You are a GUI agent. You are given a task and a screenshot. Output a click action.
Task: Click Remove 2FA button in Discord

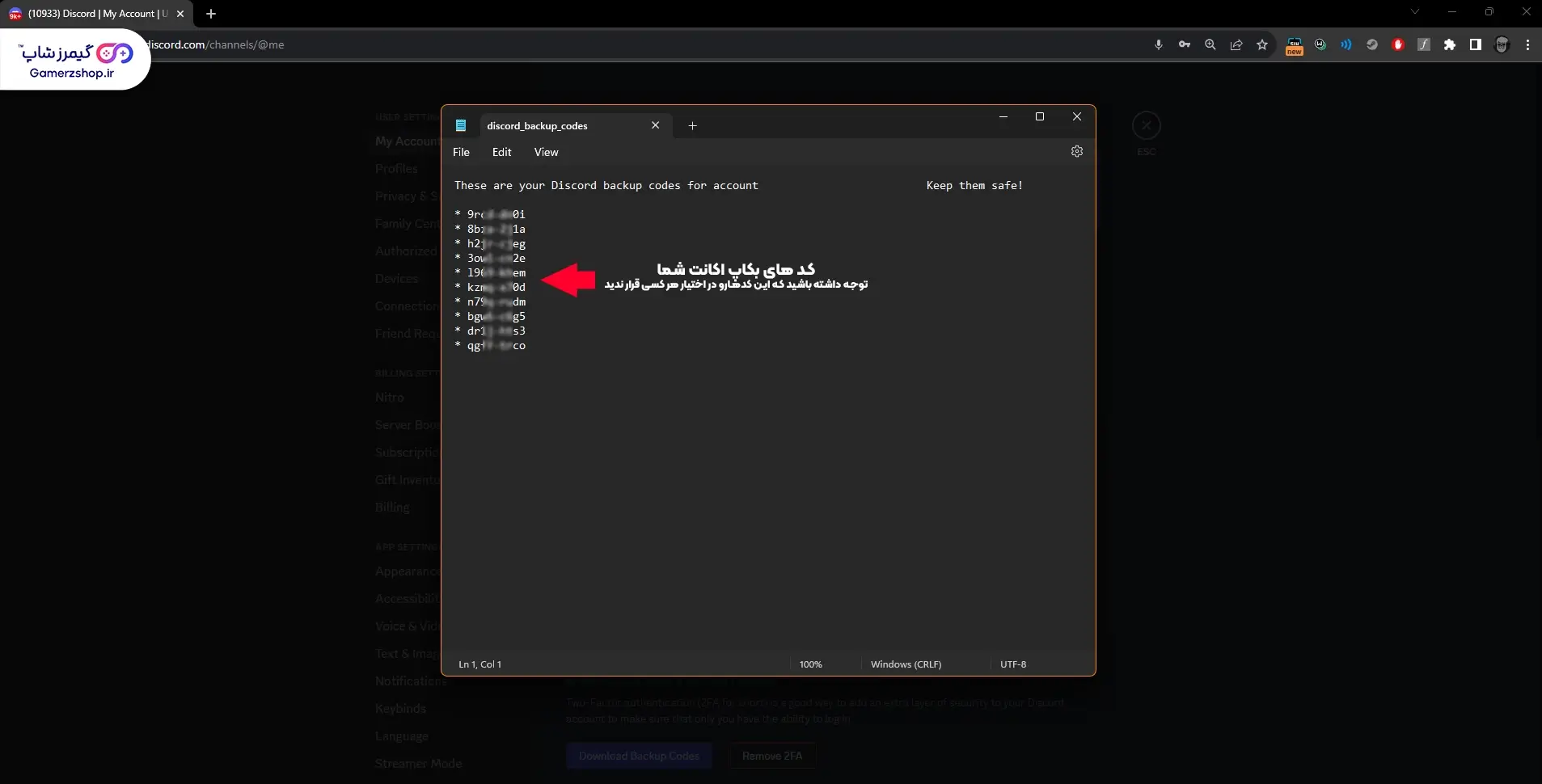(x=772, y=756)
